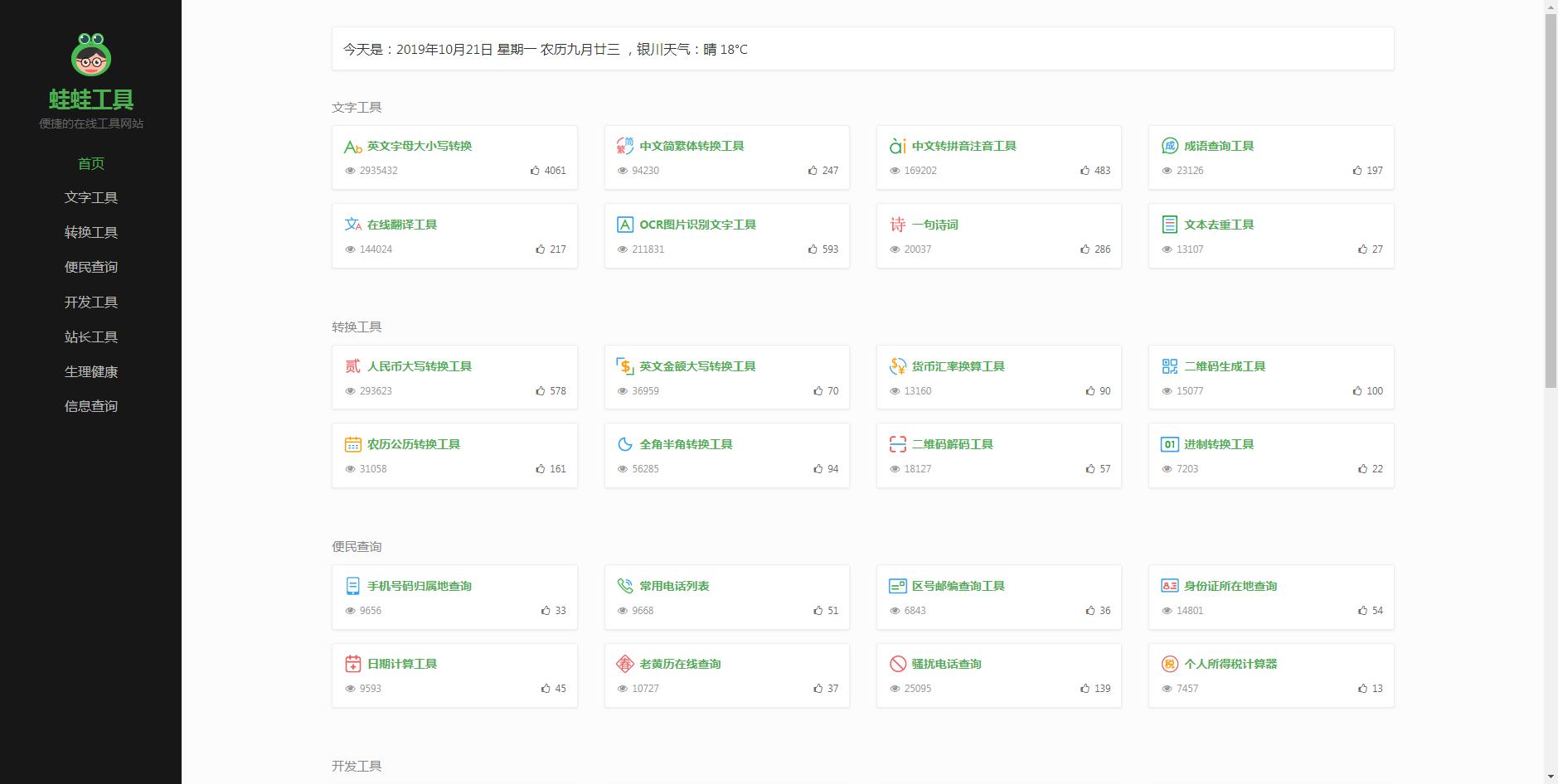Navigate to 站长工具 in sidebar

[x=91, y=337]
